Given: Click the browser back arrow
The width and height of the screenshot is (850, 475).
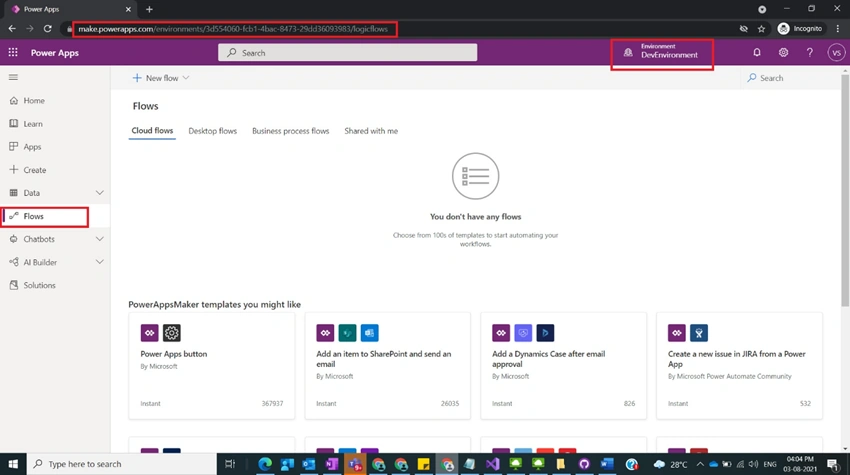Looking at the screenshot, I should click(12, 29).
